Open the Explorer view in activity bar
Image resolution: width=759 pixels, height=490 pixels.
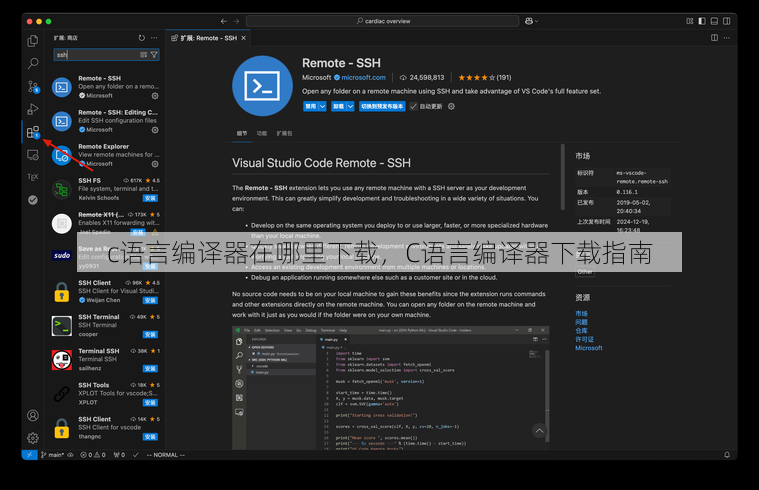[x=33, y=41]
